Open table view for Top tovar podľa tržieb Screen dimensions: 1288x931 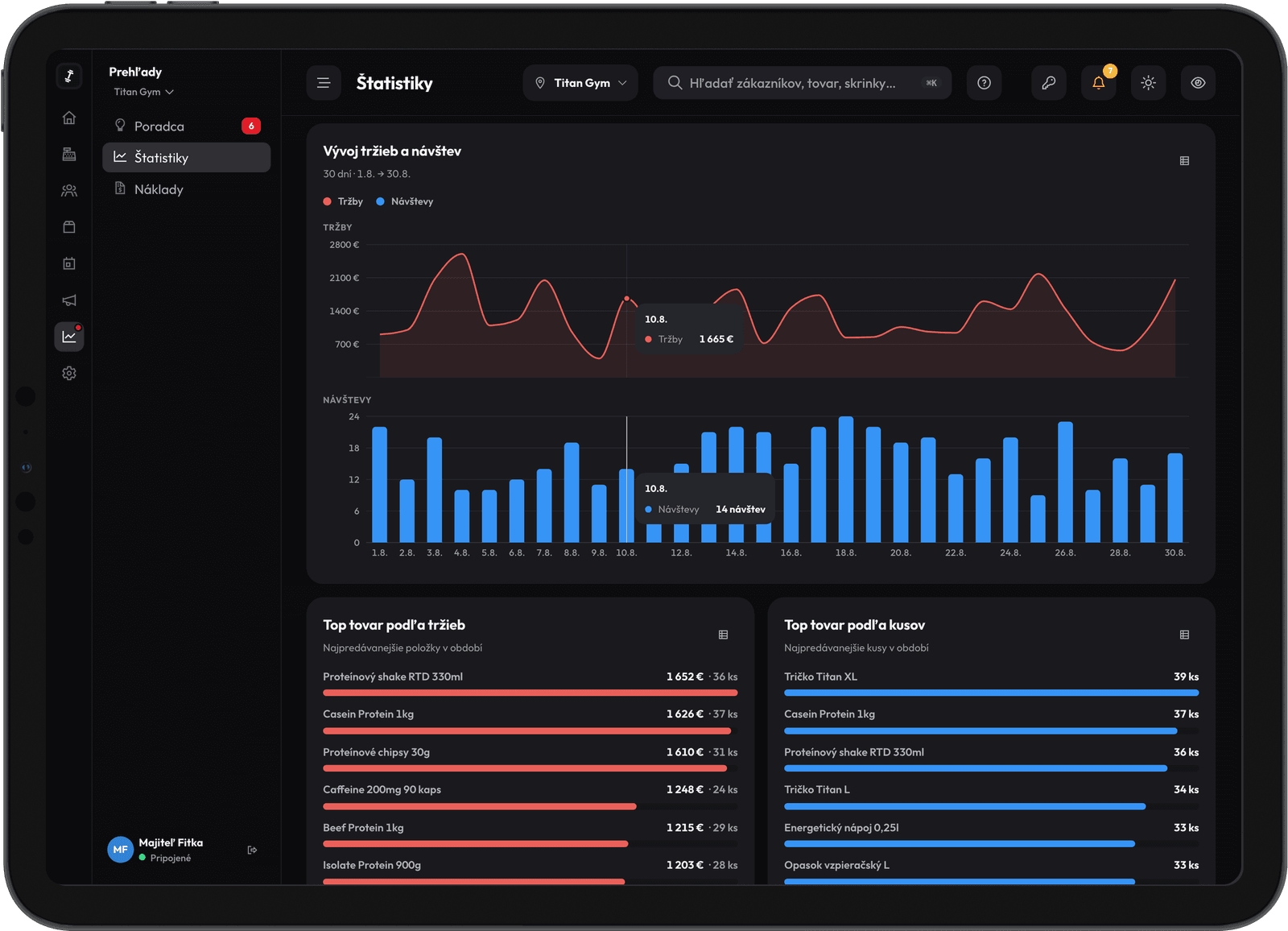point(723,635)
